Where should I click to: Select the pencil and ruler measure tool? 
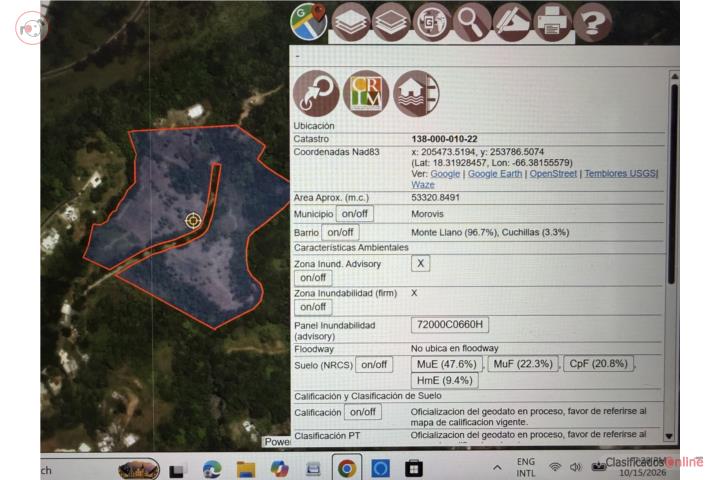[512, 22]
